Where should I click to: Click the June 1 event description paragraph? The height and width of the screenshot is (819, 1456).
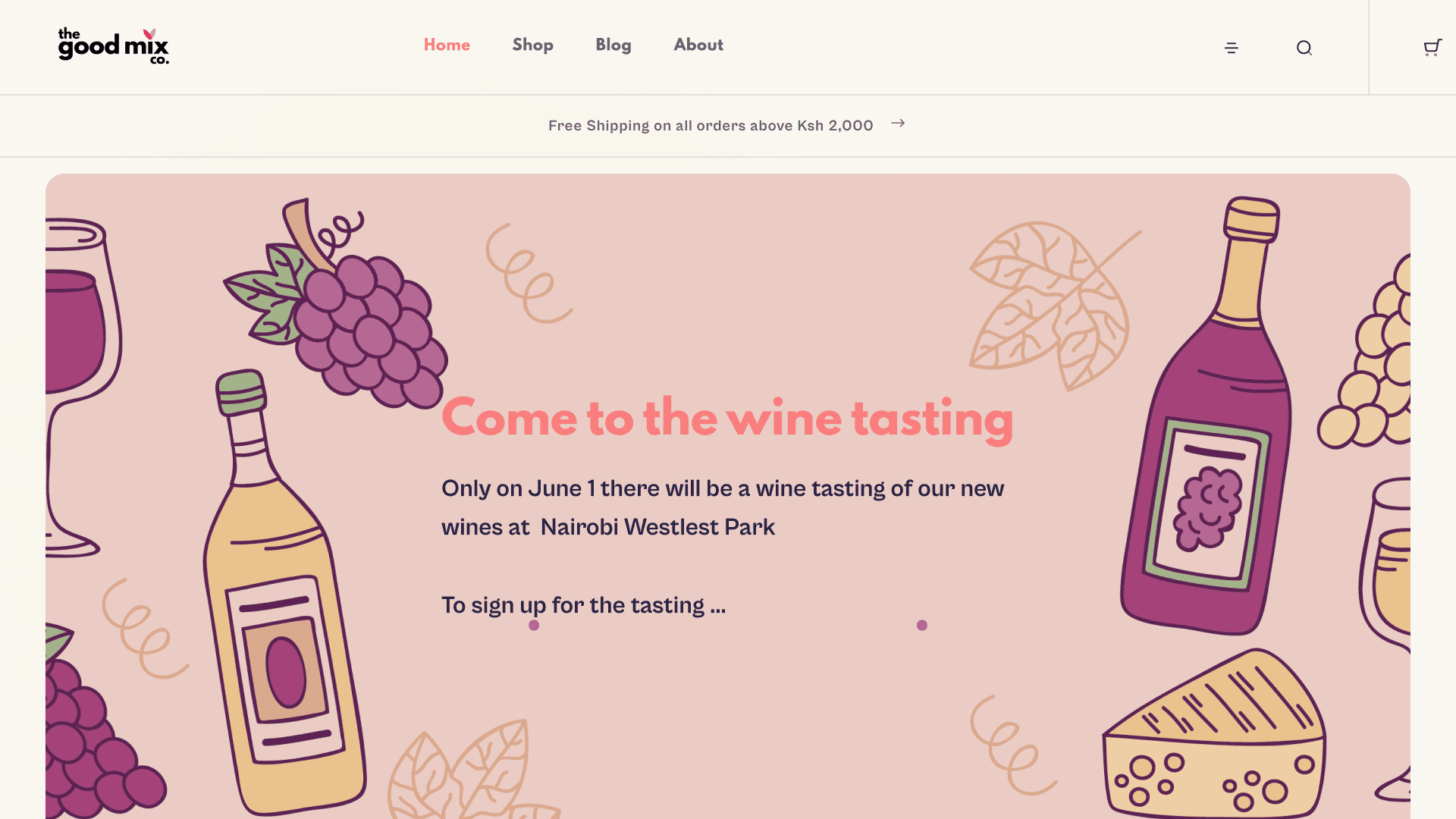pos(722,507)
